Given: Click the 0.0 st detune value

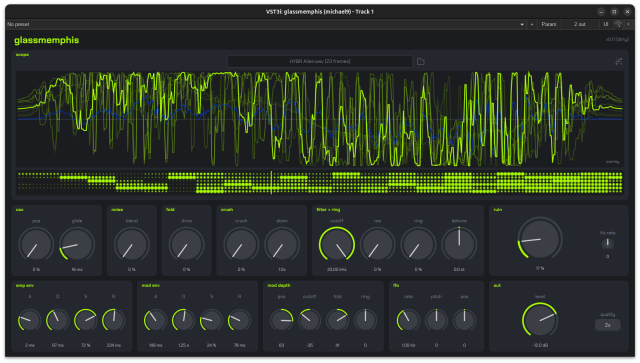Looking at the screenshot, I should 459,269.
